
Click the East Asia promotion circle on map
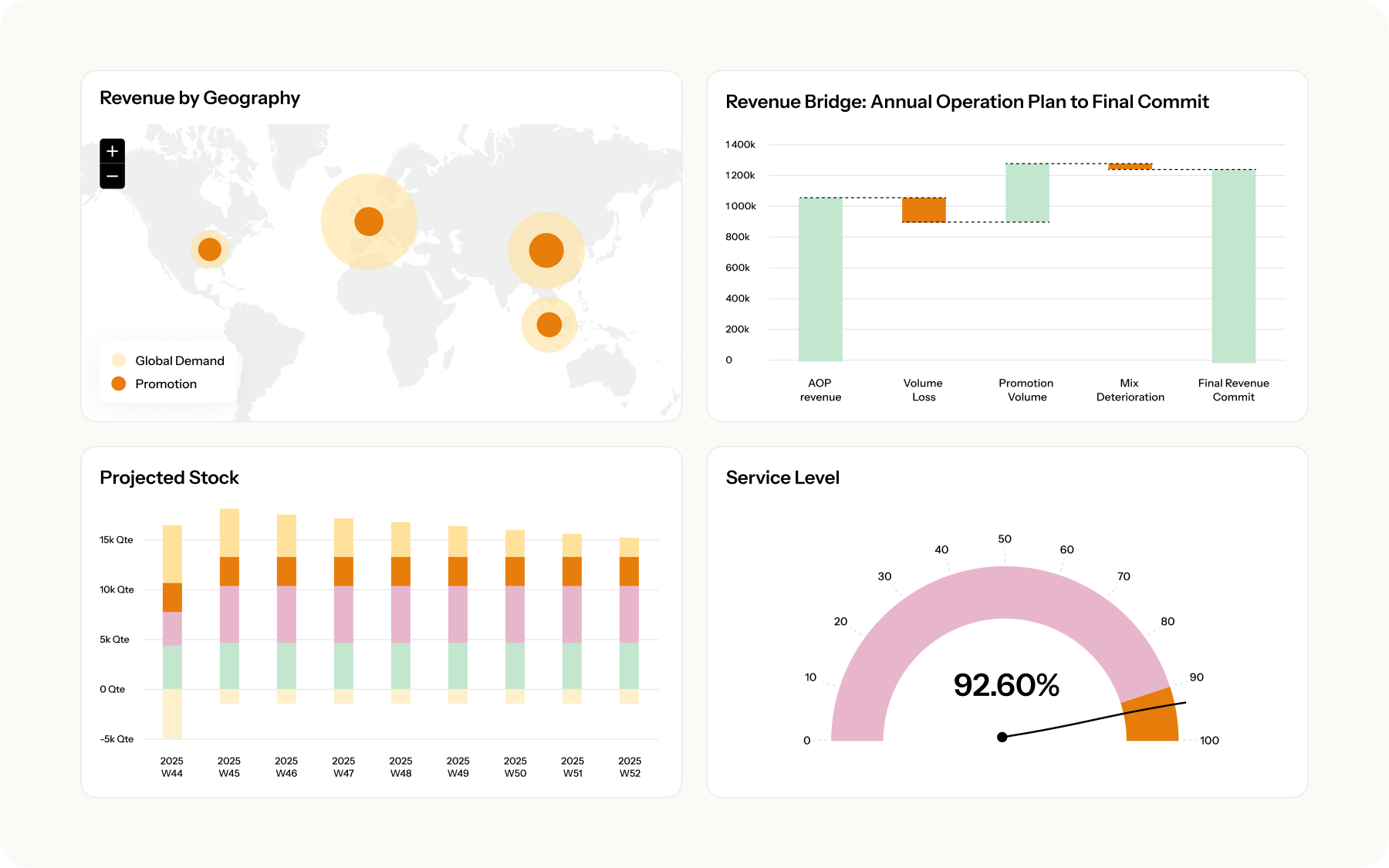pyautogui.click(x=546, y=251)
